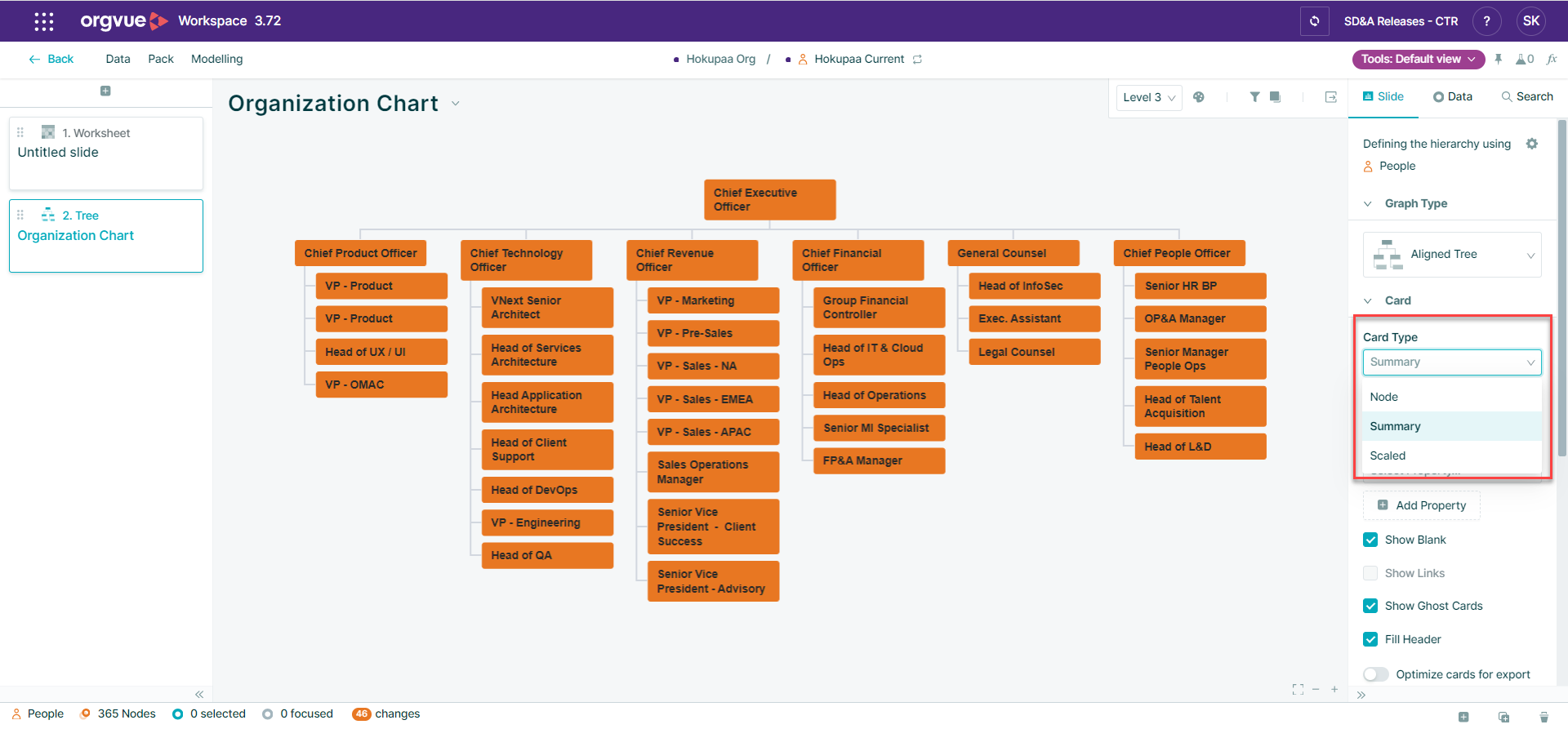This screenshot has width=1568, height=729.
Task: View the 46 changes indicator
Action: 385,713
